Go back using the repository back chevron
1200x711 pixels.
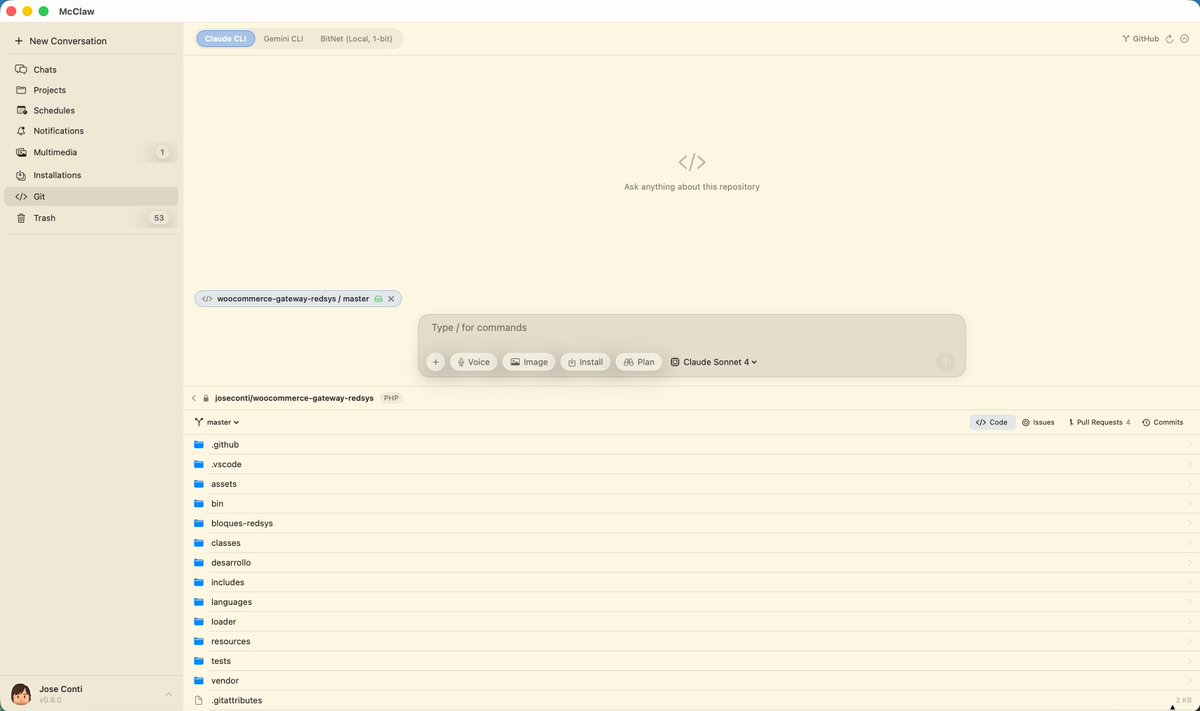coord(194,398)
